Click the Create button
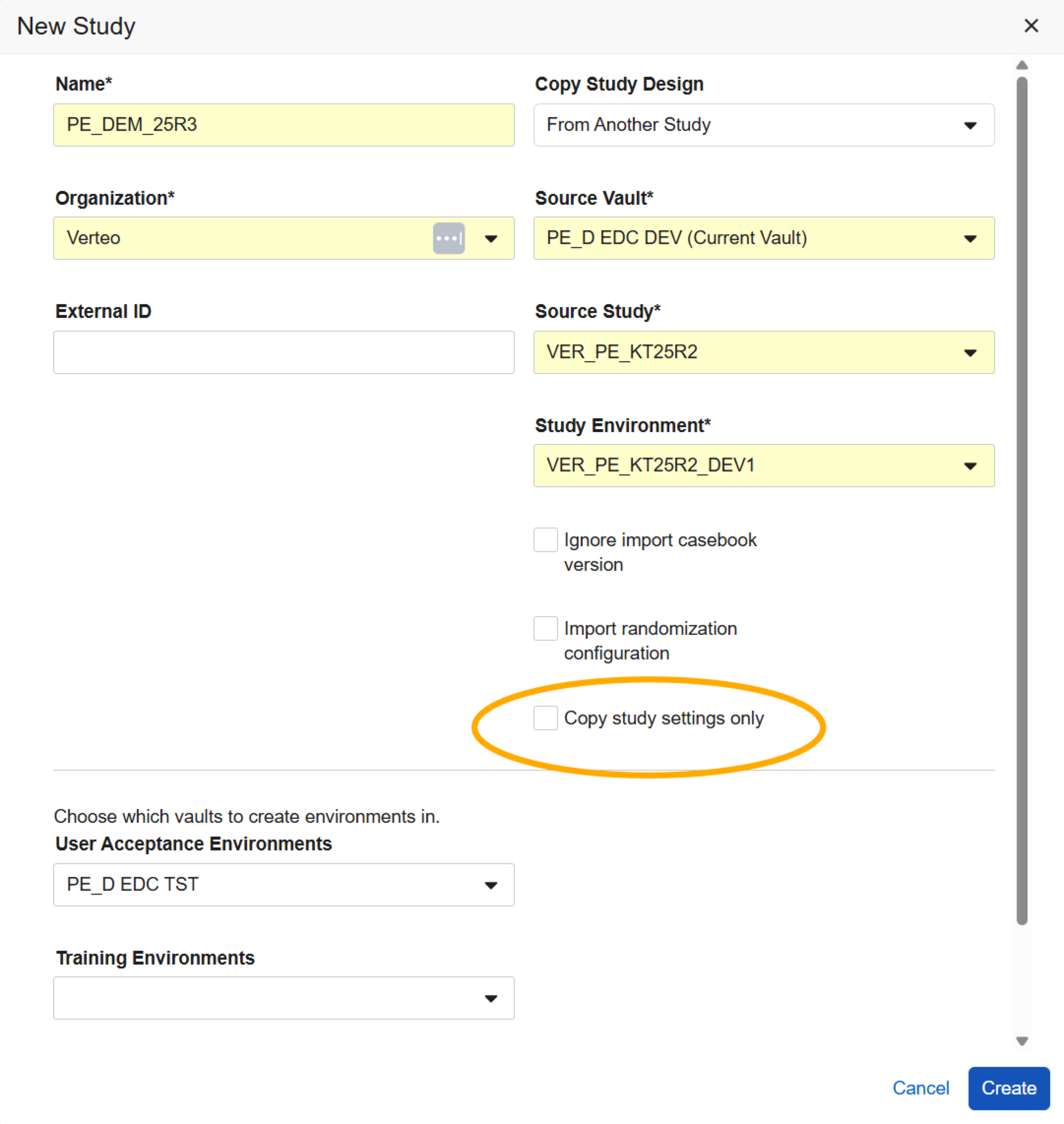 coord(1008,1088)
